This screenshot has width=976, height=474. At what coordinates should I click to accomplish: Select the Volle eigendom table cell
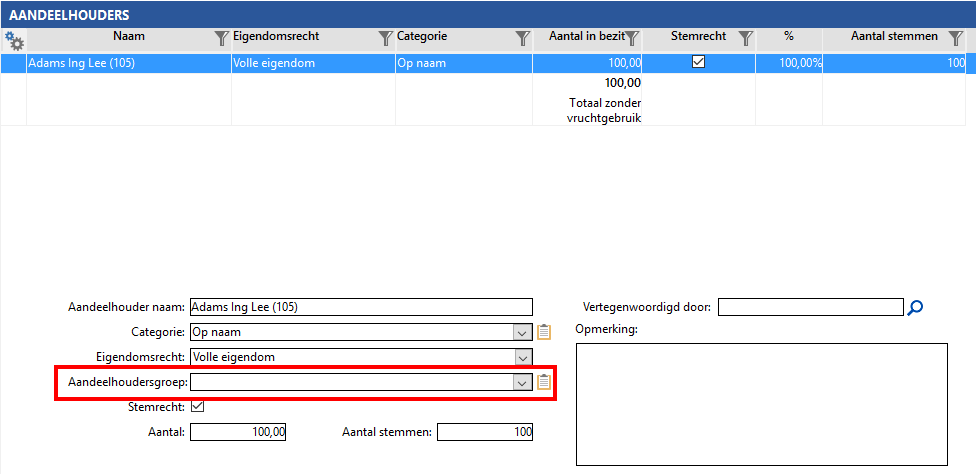tap(313, 63)
